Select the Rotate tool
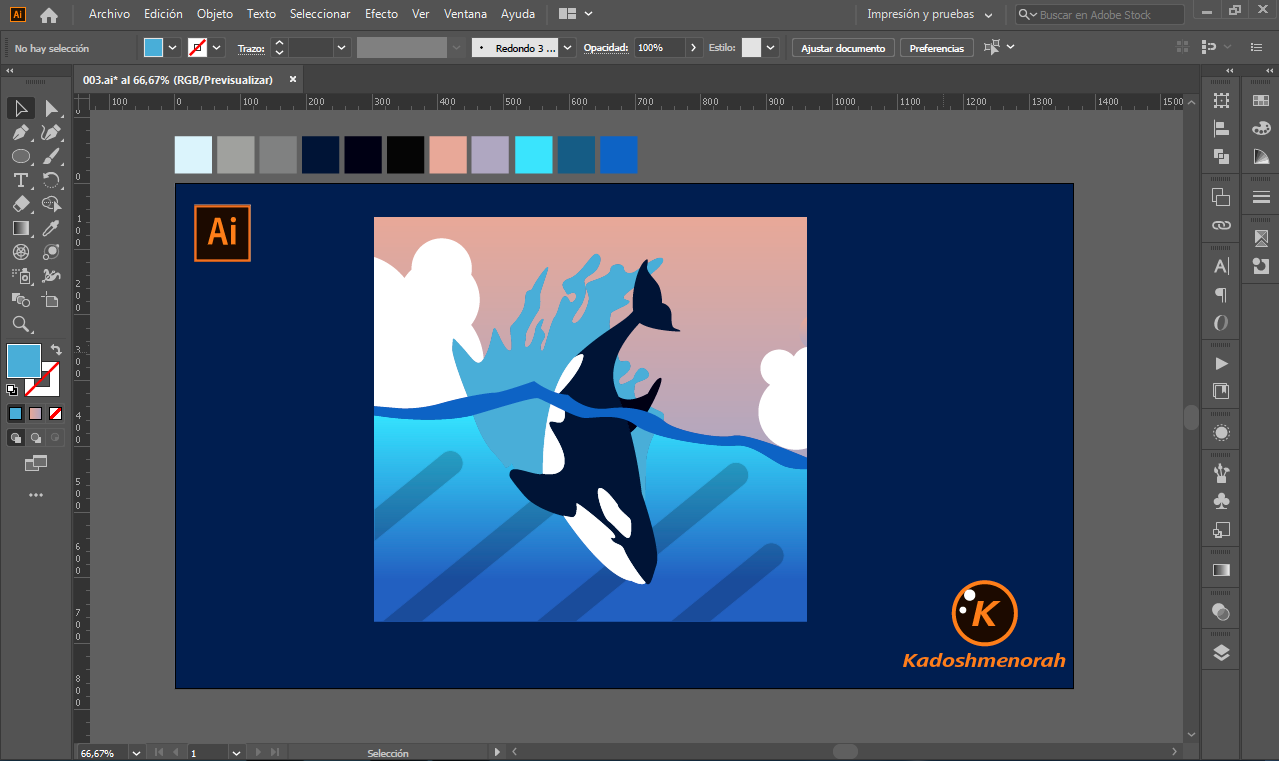Image resolution: width=1279 pixels, height=761 pixels. pos(51,180)
